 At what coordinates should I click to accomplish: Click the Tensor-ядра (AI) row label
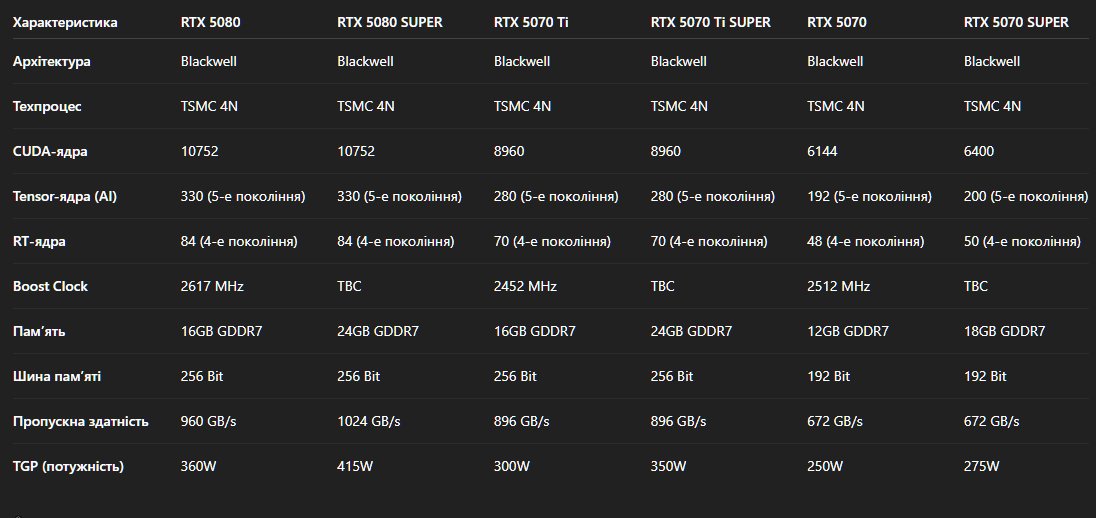65,196
